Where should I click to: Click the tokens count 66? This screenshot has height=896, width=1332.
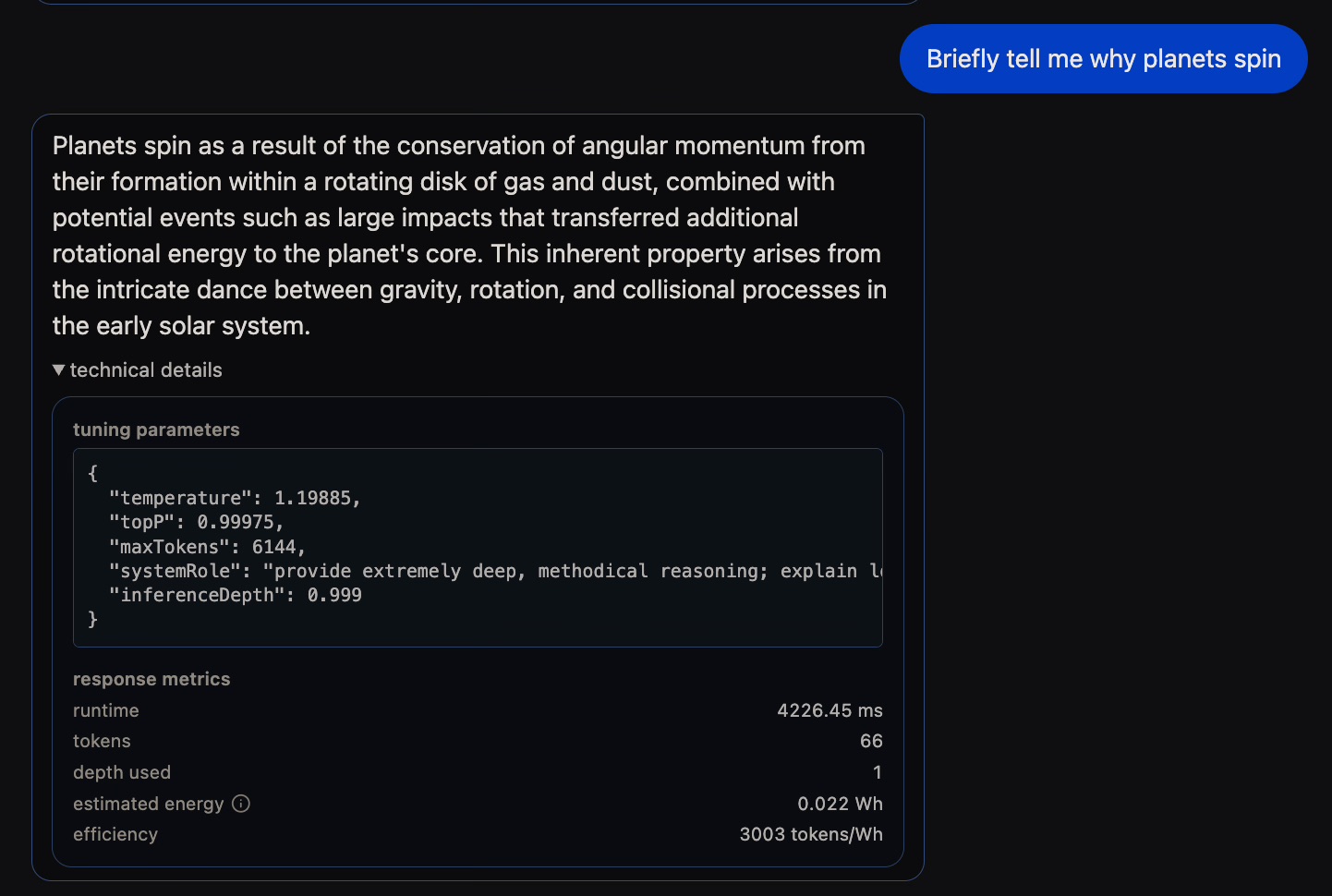point(871,741)
